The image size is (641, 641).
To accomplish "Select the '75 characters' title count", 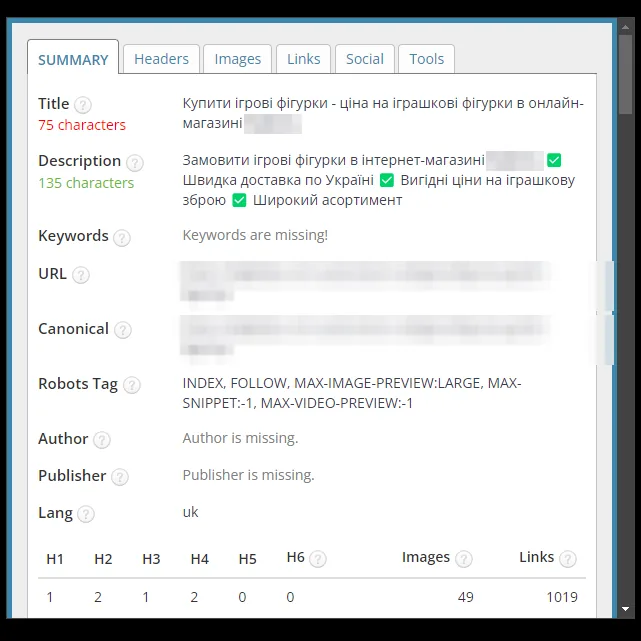I will (x=82, y=125).
